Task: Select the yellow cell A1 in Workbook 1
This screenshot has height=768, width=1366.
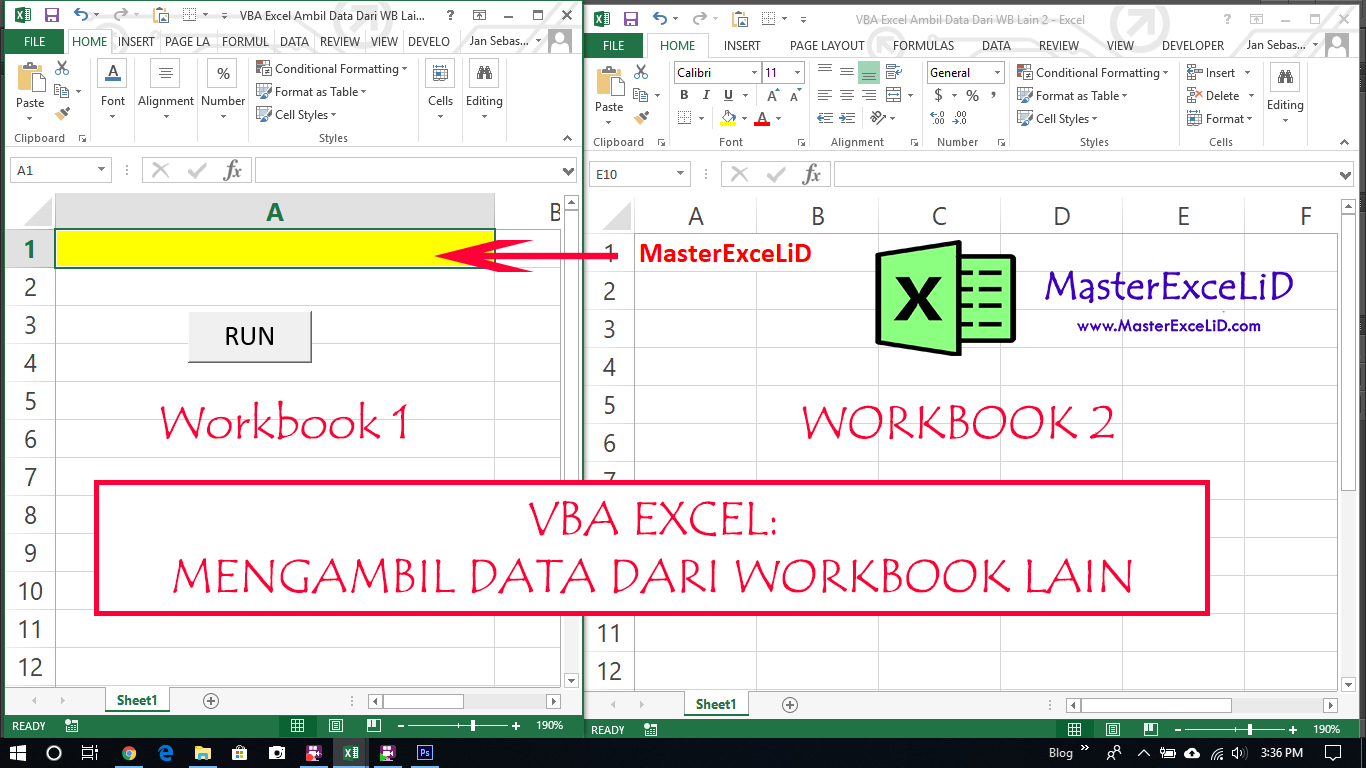Action: (x=275, y=248)
